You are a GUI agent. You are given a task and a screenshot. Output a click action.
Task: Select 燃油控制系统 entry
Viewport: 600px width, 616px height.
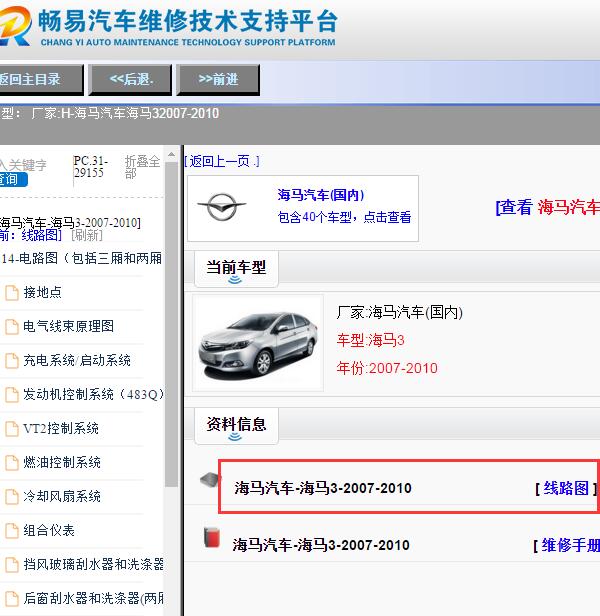click(x=62, y=462)
